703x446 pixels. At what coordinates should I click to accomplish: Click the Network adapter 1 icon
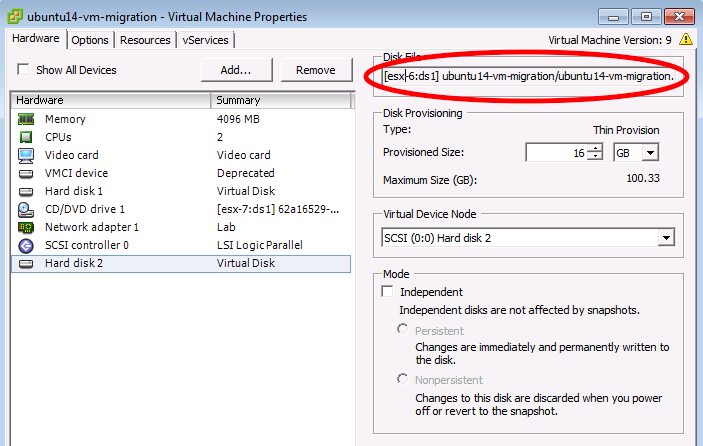tap(26, 227)
